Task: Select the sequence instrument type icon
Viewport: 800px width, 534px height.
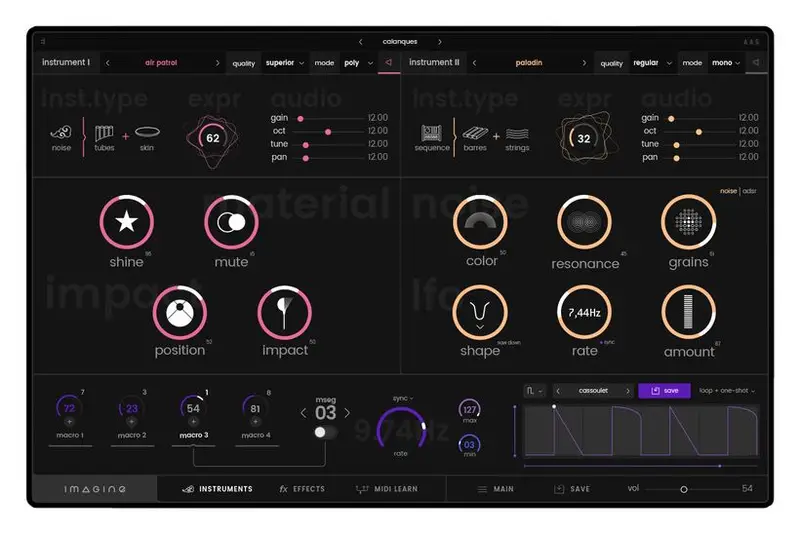Action: pos(432,133)
